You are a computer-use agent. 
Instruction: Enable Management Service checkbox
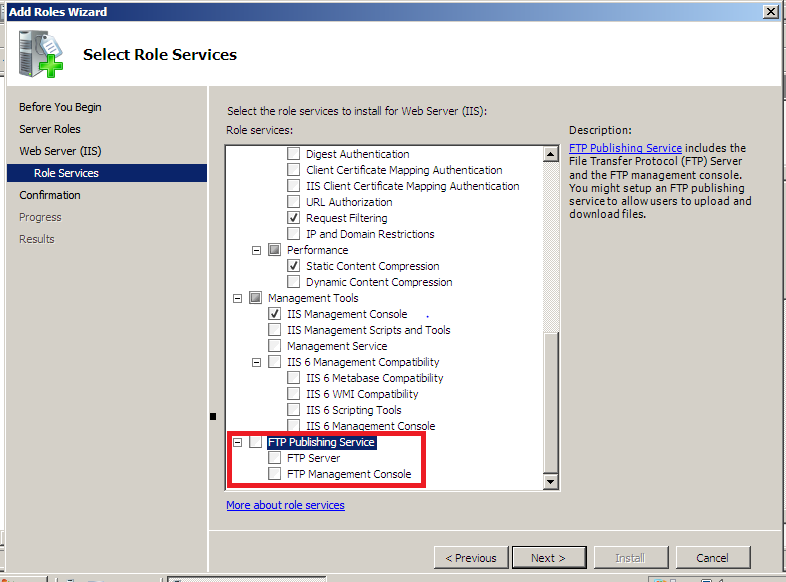pos(274,346)
